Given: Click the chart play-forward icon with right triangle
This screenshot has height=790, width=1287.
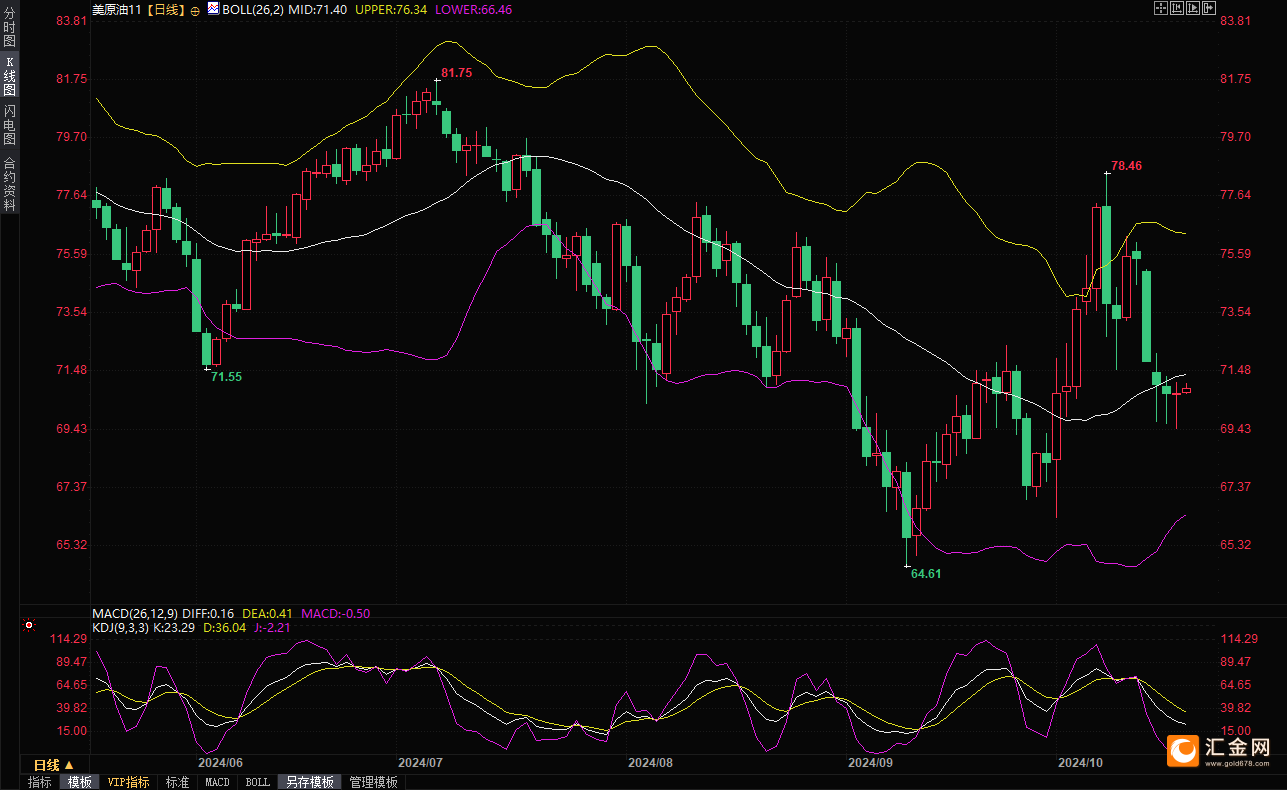Looking at the screenshot, I should tap(1193, 8).
